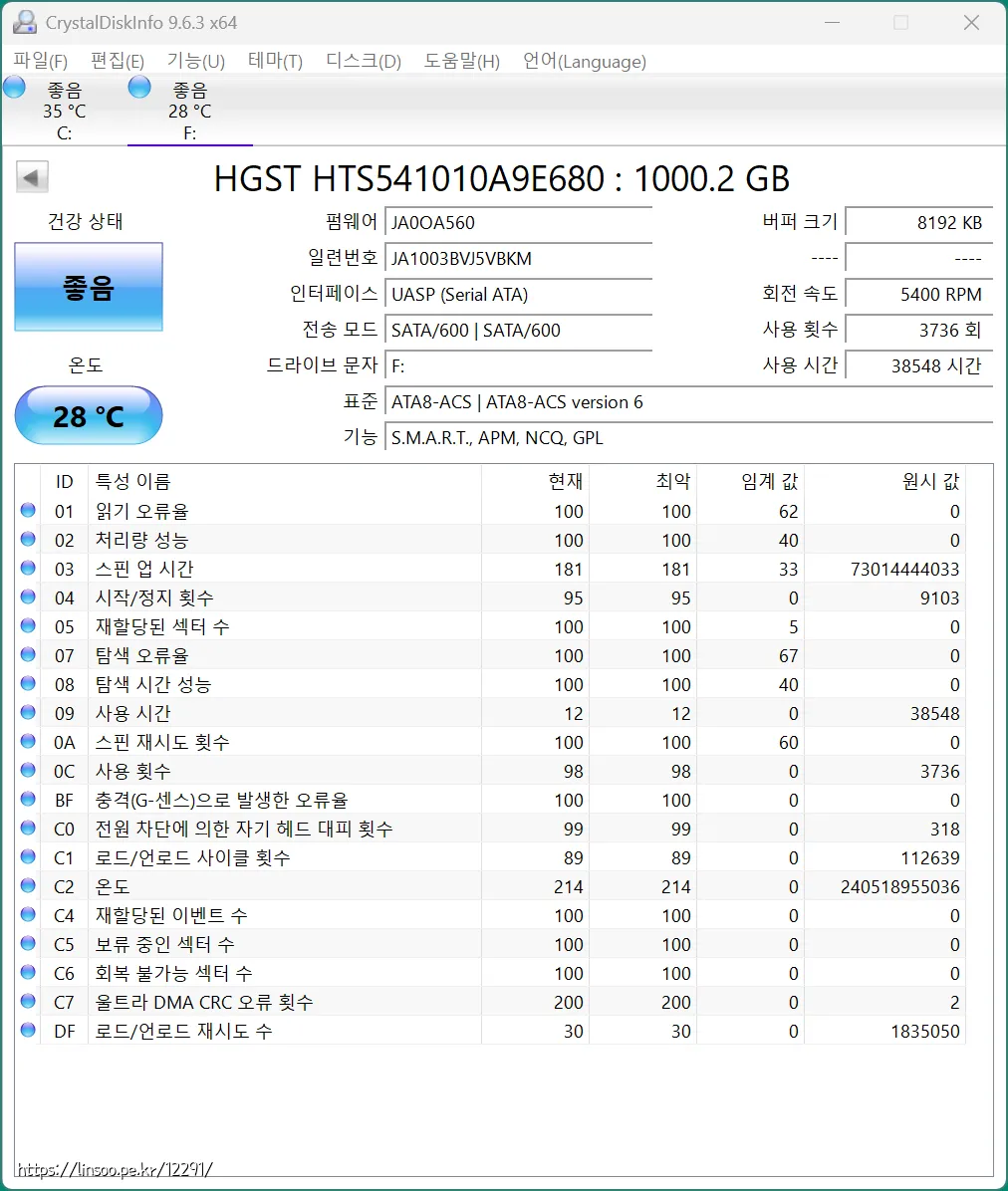Click the standard field ATA8-ACS version 6
The height and width of the screenshot is (1191, 1008).
tap(689, 401)
